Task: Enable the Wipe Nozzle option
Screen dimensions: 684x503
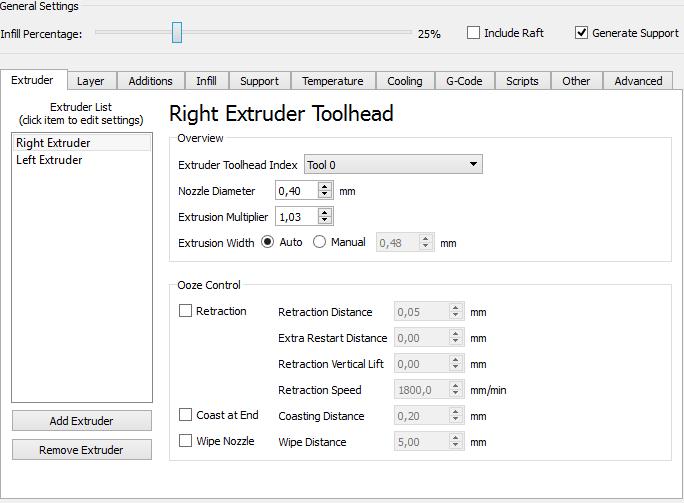Action: (x=186, y=441)
